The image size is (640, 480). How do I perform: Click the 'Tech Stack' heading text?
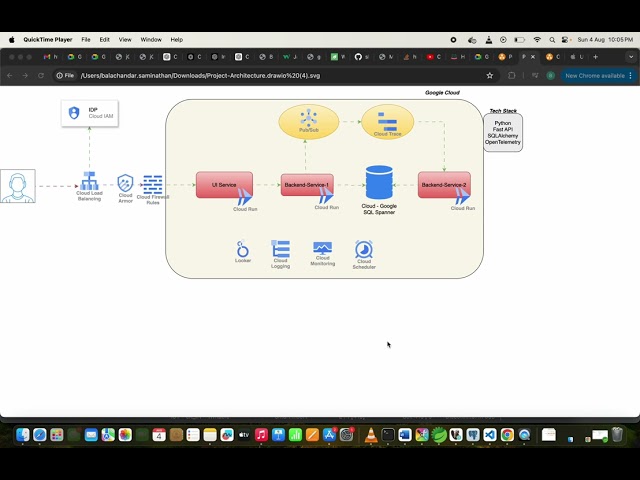coord(503,111)
